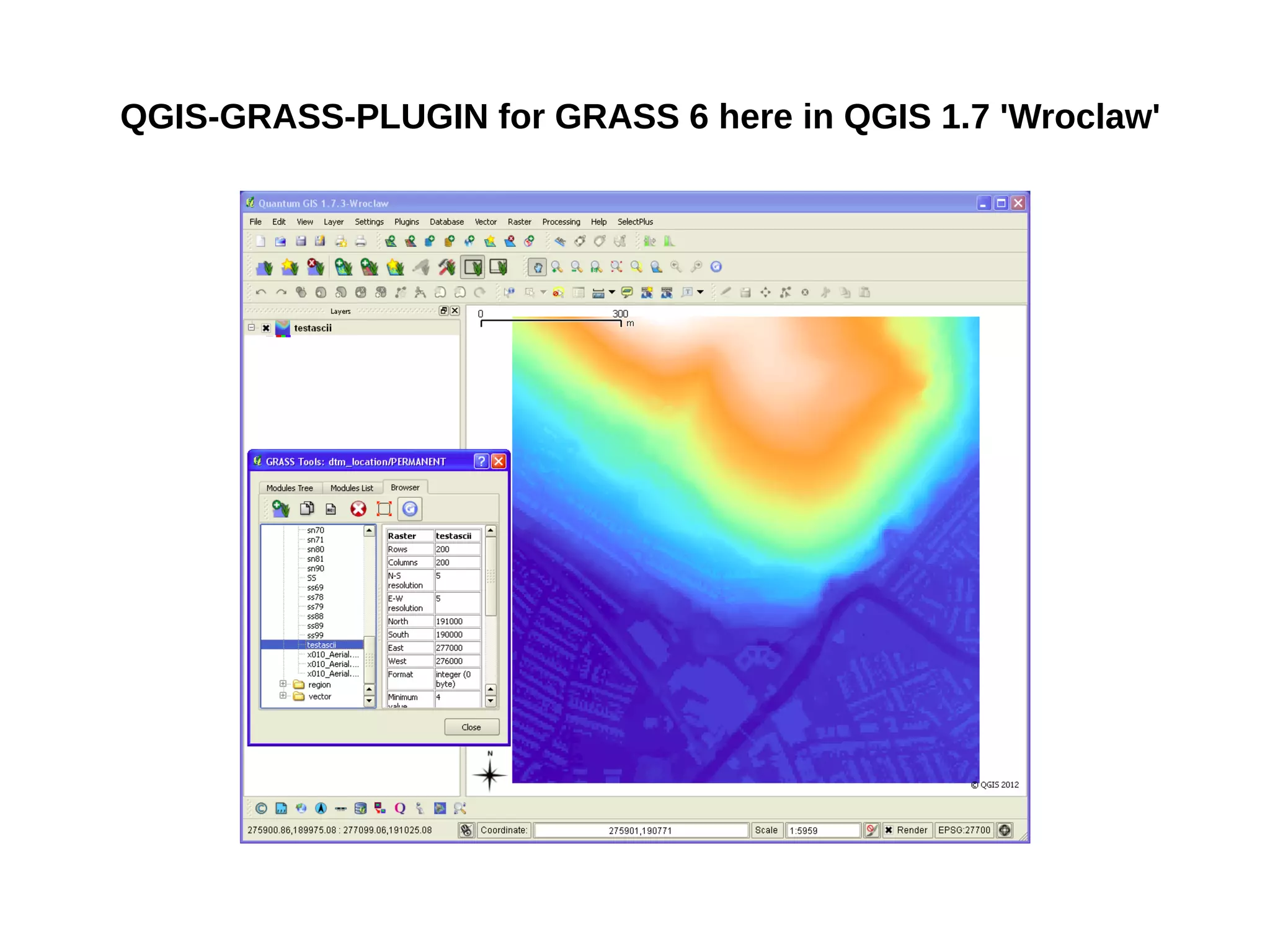Open the File menu
Image resolution: width=1270 pixels, height=952 pixels.
[255, 221]
